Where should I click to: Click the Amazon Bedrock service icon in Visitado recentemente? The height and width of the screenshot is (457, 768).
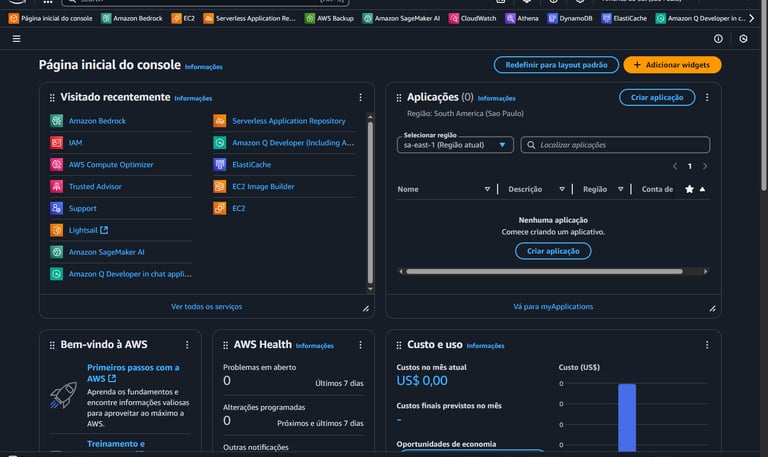point(56,120)
